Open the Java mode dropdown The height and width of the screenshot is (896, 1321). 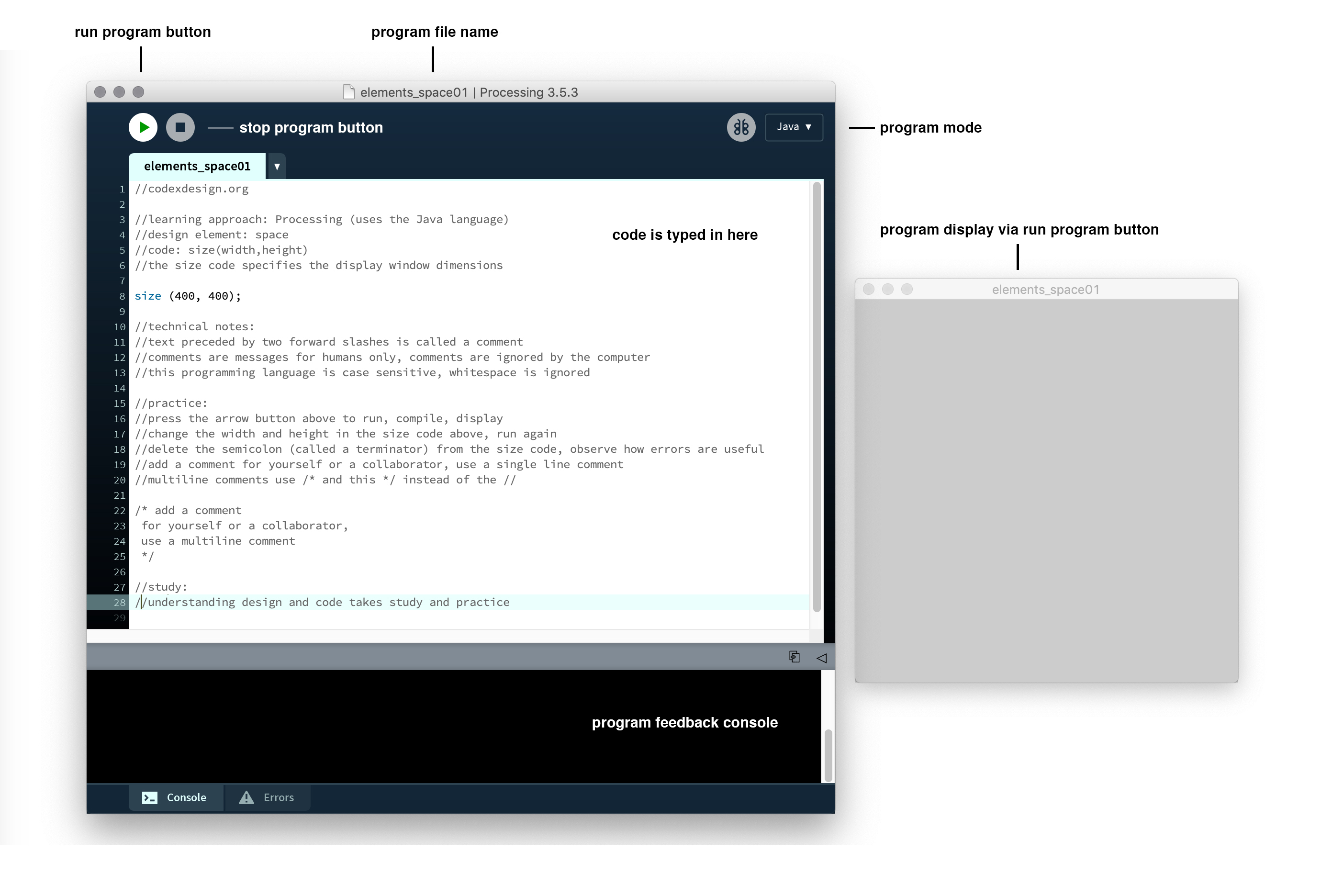[x=794, y=127]
